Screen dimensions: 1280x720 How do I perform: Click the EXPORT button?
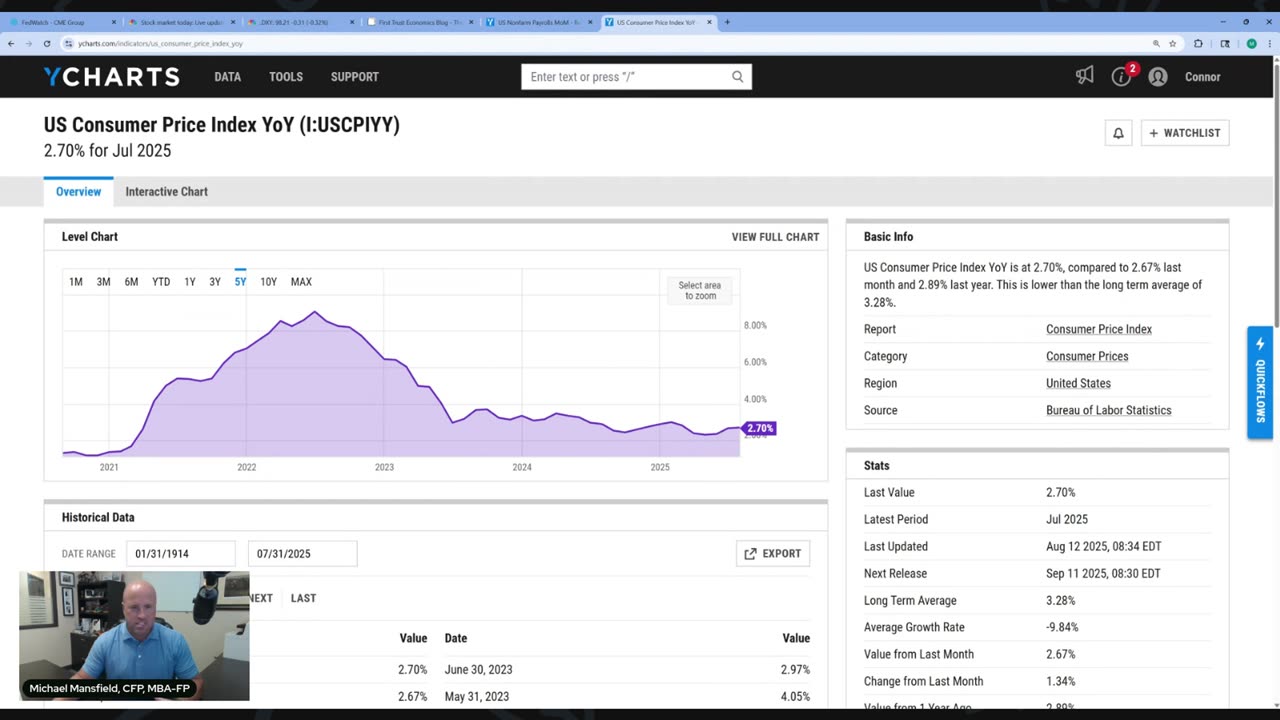tap(773, 554)
